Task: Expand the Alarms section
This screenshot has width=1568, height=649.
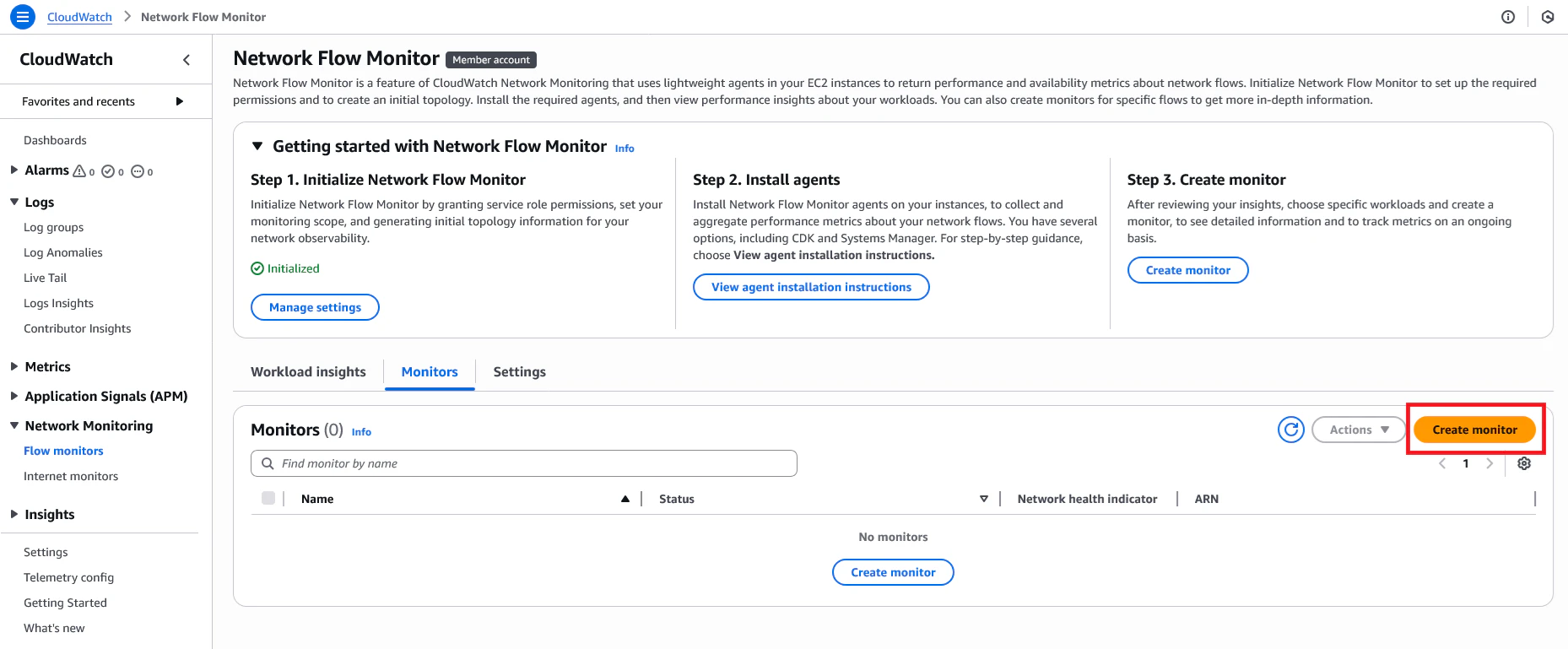Action: click(x=14, y=170)
